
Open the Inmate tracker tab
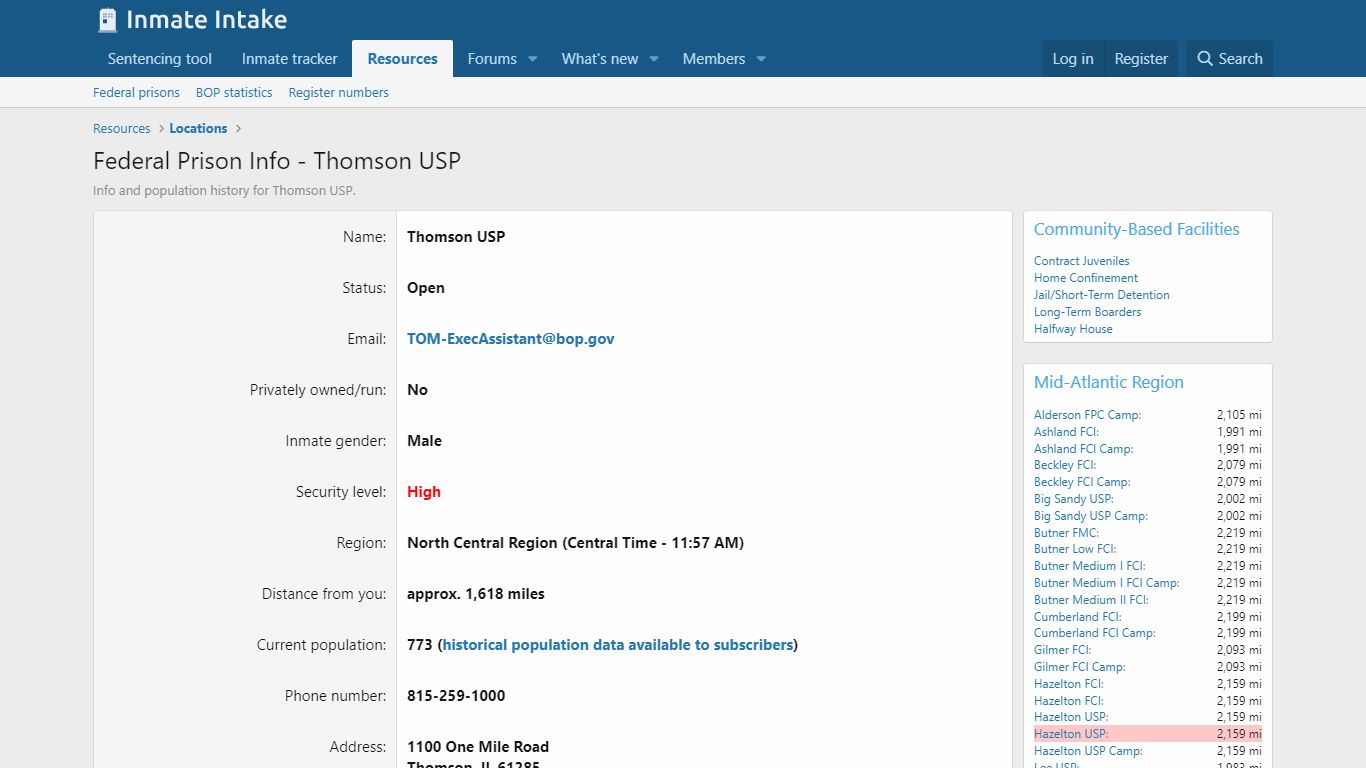[290, 59]
